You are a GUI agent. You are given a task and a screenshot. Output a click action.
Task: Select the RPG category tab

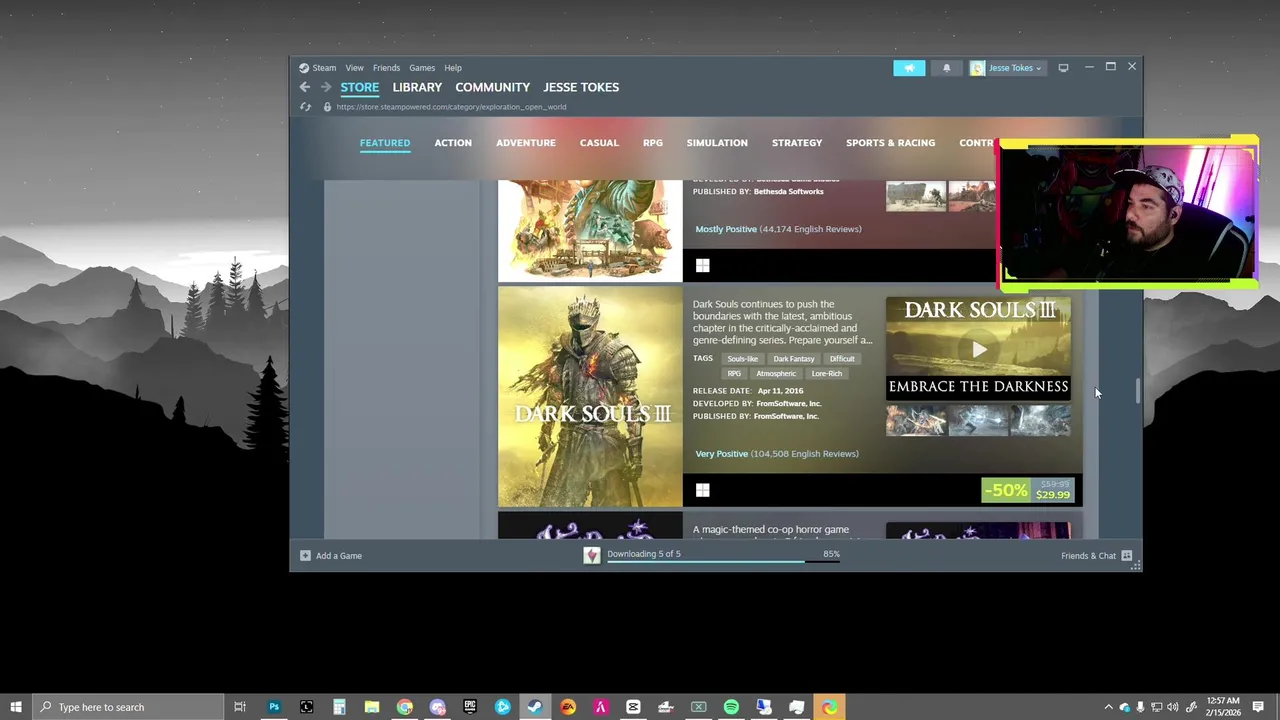point(652,143)
